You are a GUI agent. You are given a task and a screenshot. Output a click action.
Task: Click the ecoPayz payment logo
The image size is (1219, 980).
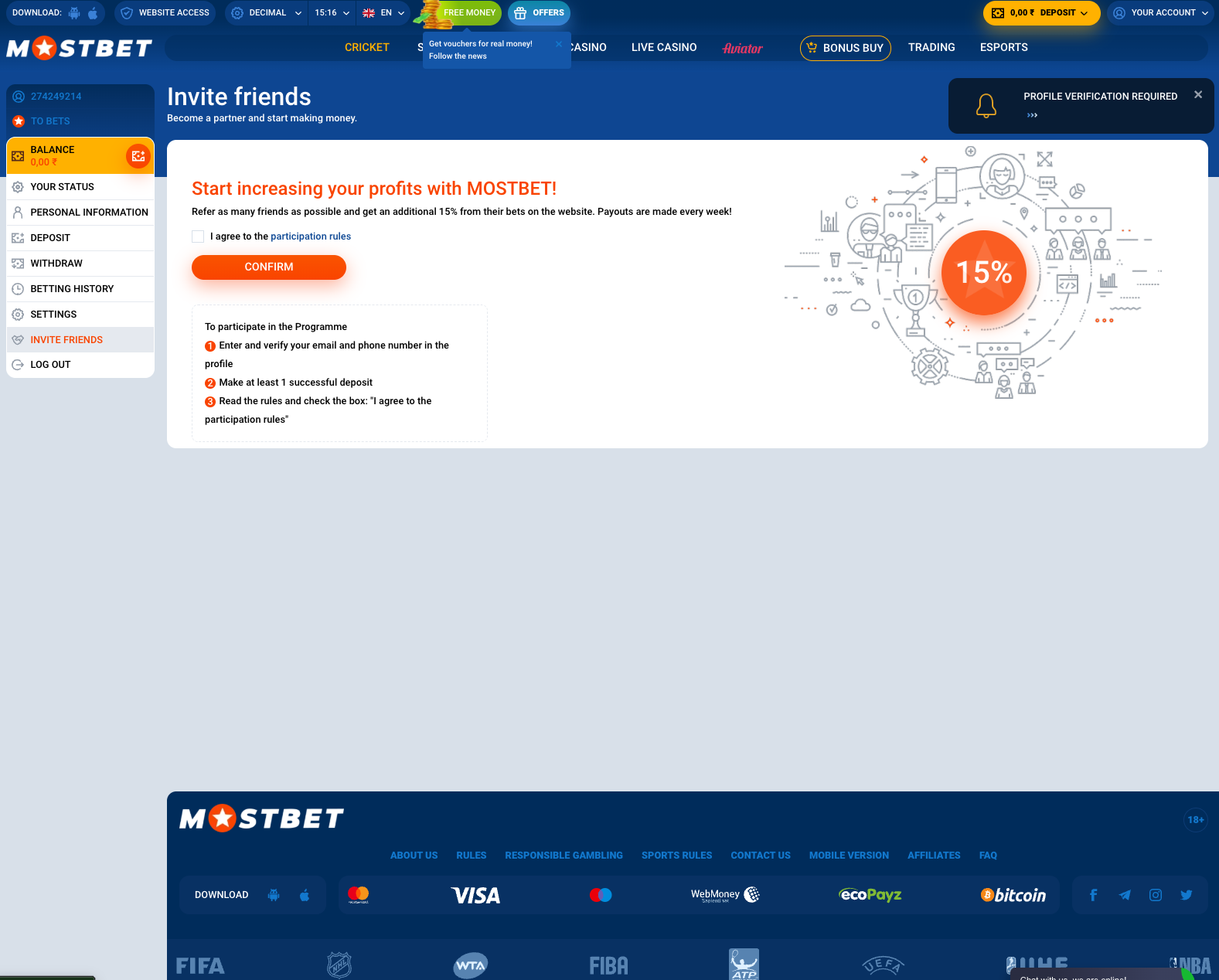click(870, 895)
